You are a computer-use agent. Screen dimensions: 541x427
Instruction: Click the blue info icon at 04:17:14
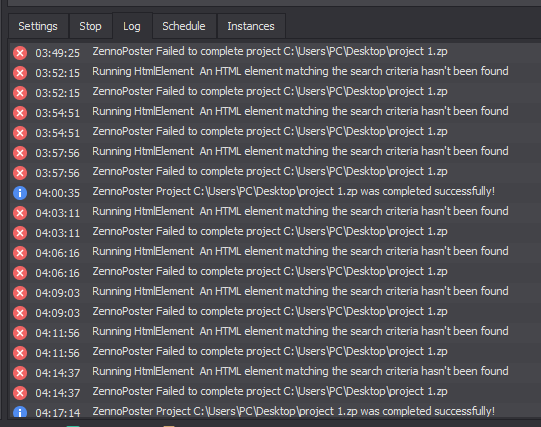20,412
